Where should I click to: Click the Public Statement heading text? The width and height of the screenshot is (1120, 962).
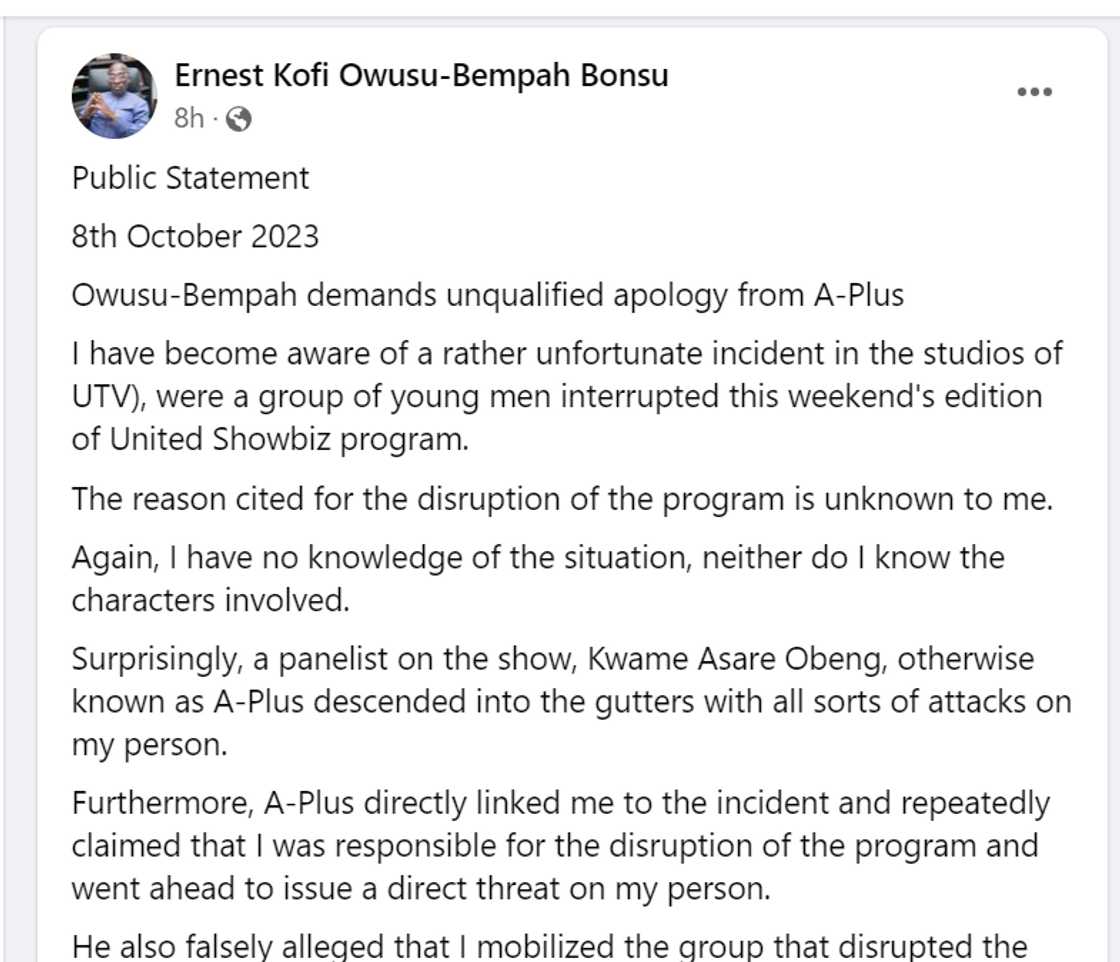pos(190,177)
